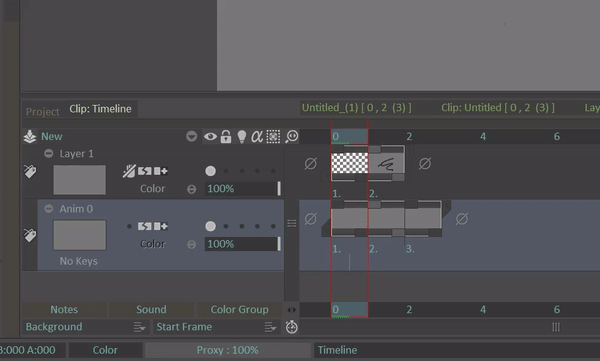This screenshot has width=600, height=361.
Task: Toggle the light bulb light table icon
Action: pos(241,137)
